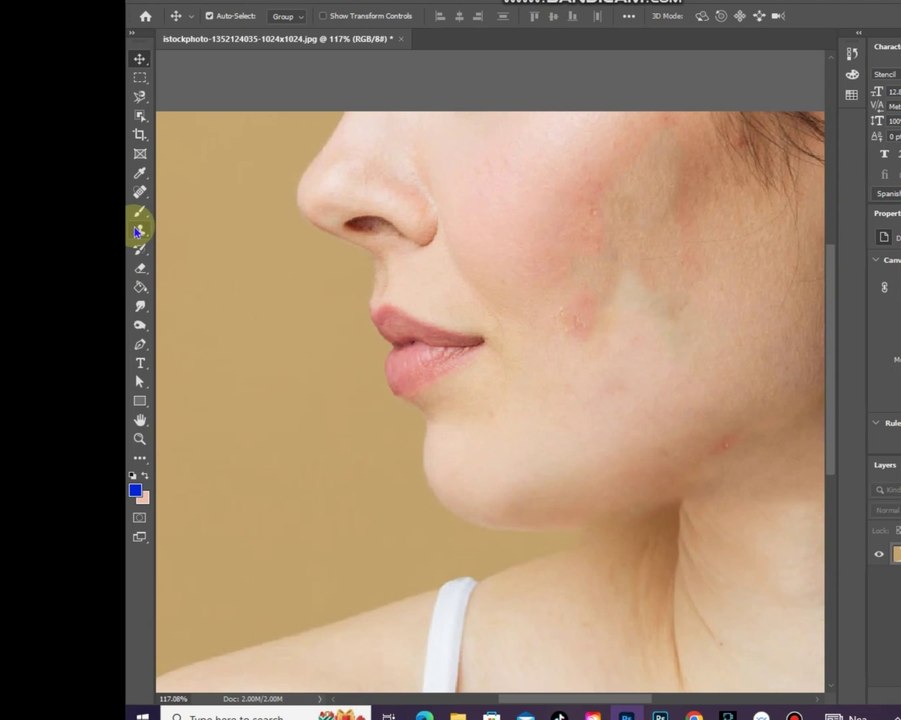Open the Edit Toolbar three-dots menu

coord(140,458)
